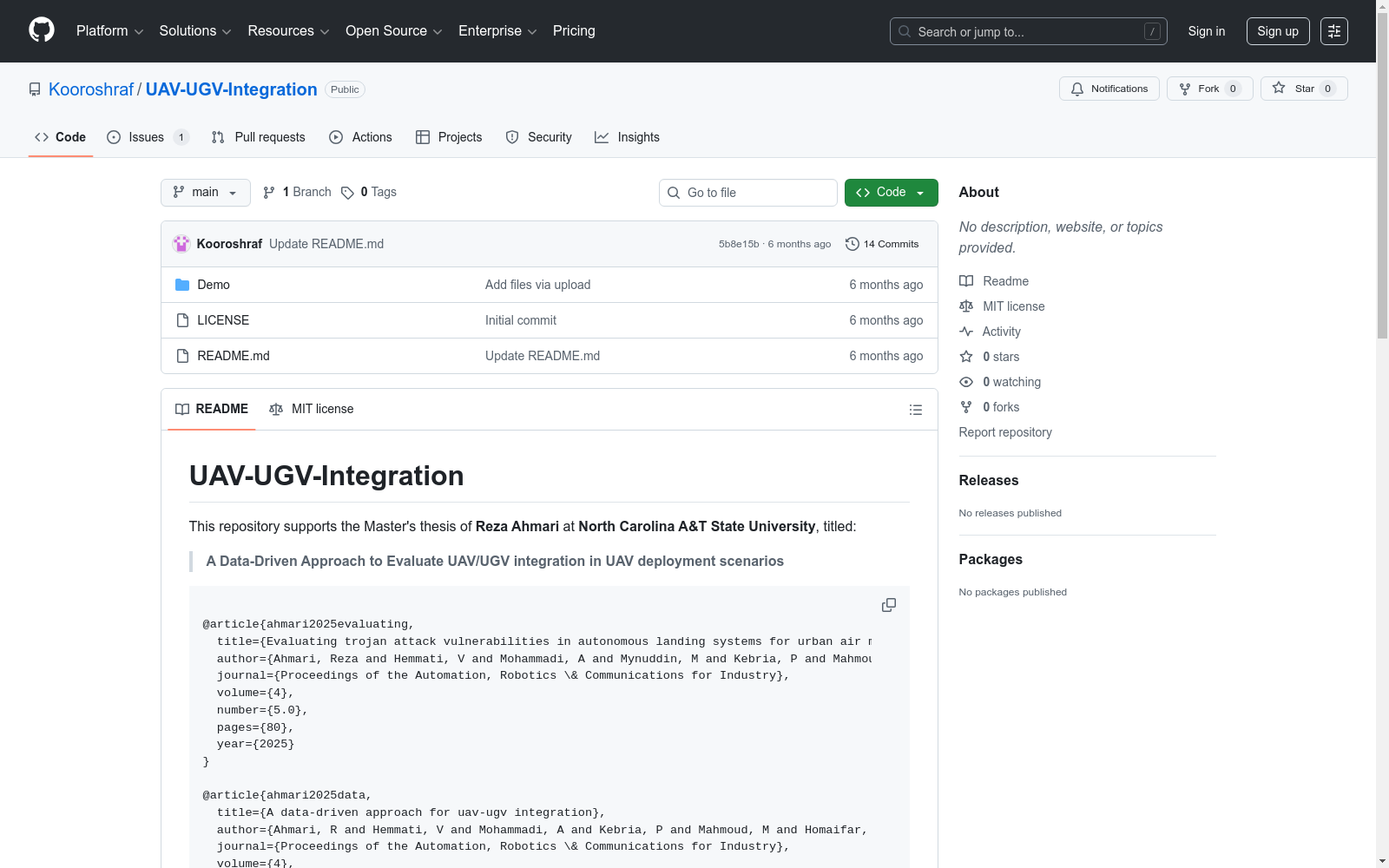Switch to the Pull requests tab
The height and width of the screenshot is (868, 1389).
(259, 137)
